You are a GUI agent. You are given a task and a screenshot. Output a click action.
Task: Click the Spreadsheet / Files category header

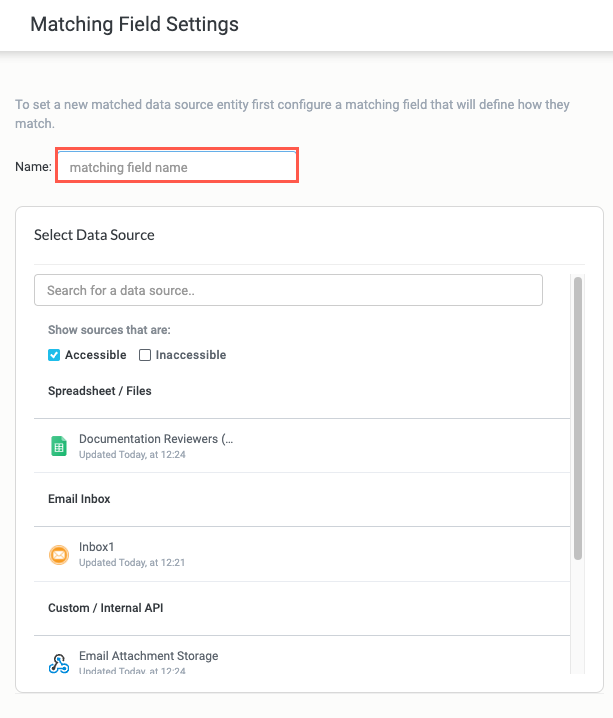(x=100, y=391)
